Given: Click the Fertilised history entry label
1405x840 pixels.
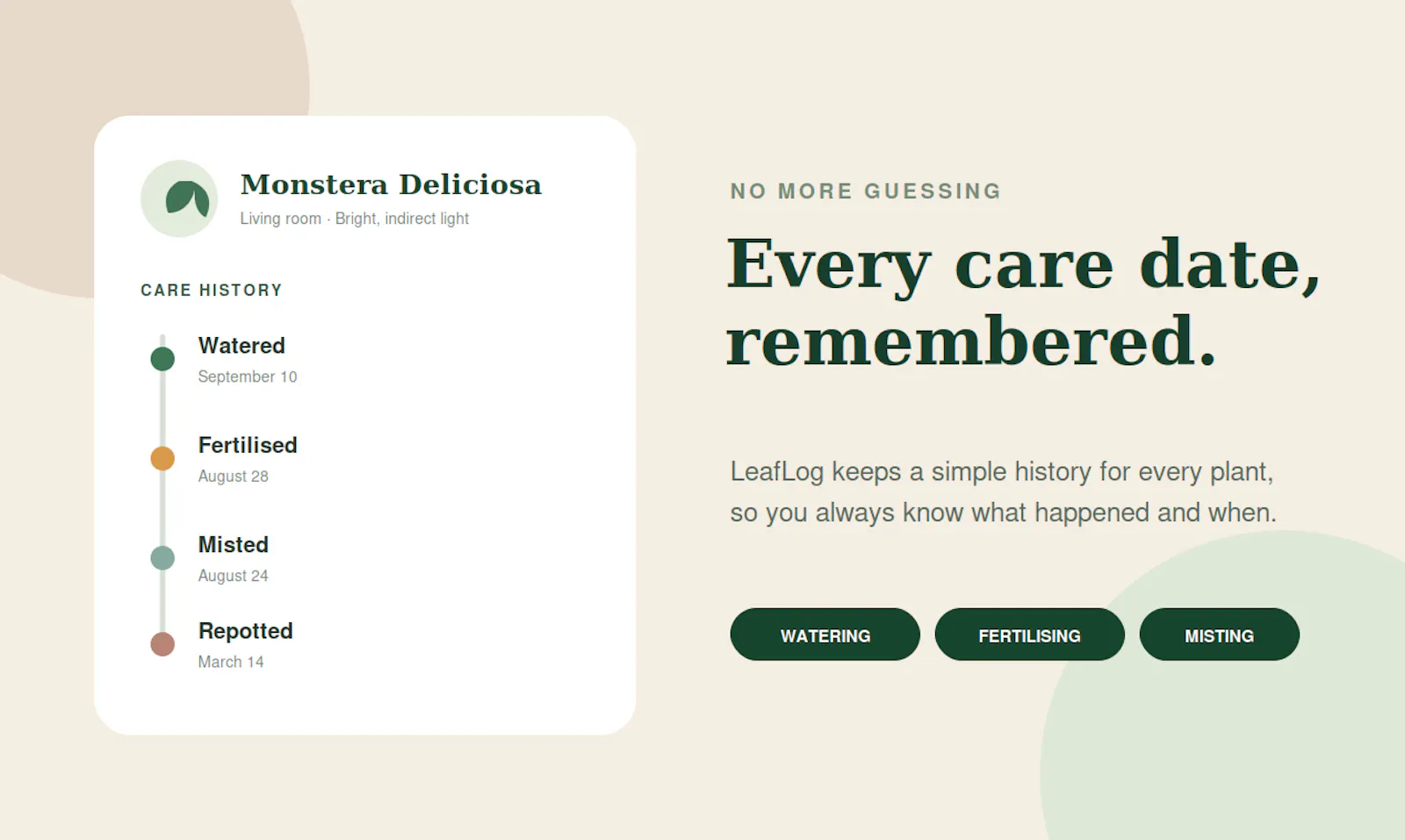Looking at the screenshot, I should click(x=248, y=445).
